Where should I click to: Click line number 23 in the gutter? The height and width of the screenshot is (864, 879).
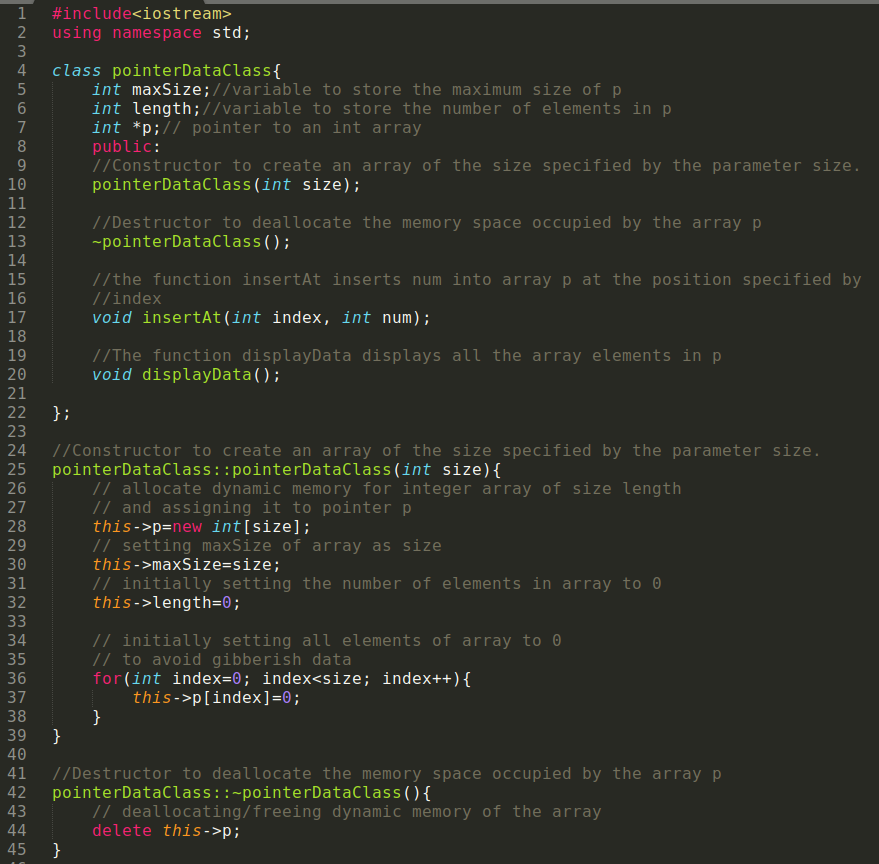(x=17, y=432)
